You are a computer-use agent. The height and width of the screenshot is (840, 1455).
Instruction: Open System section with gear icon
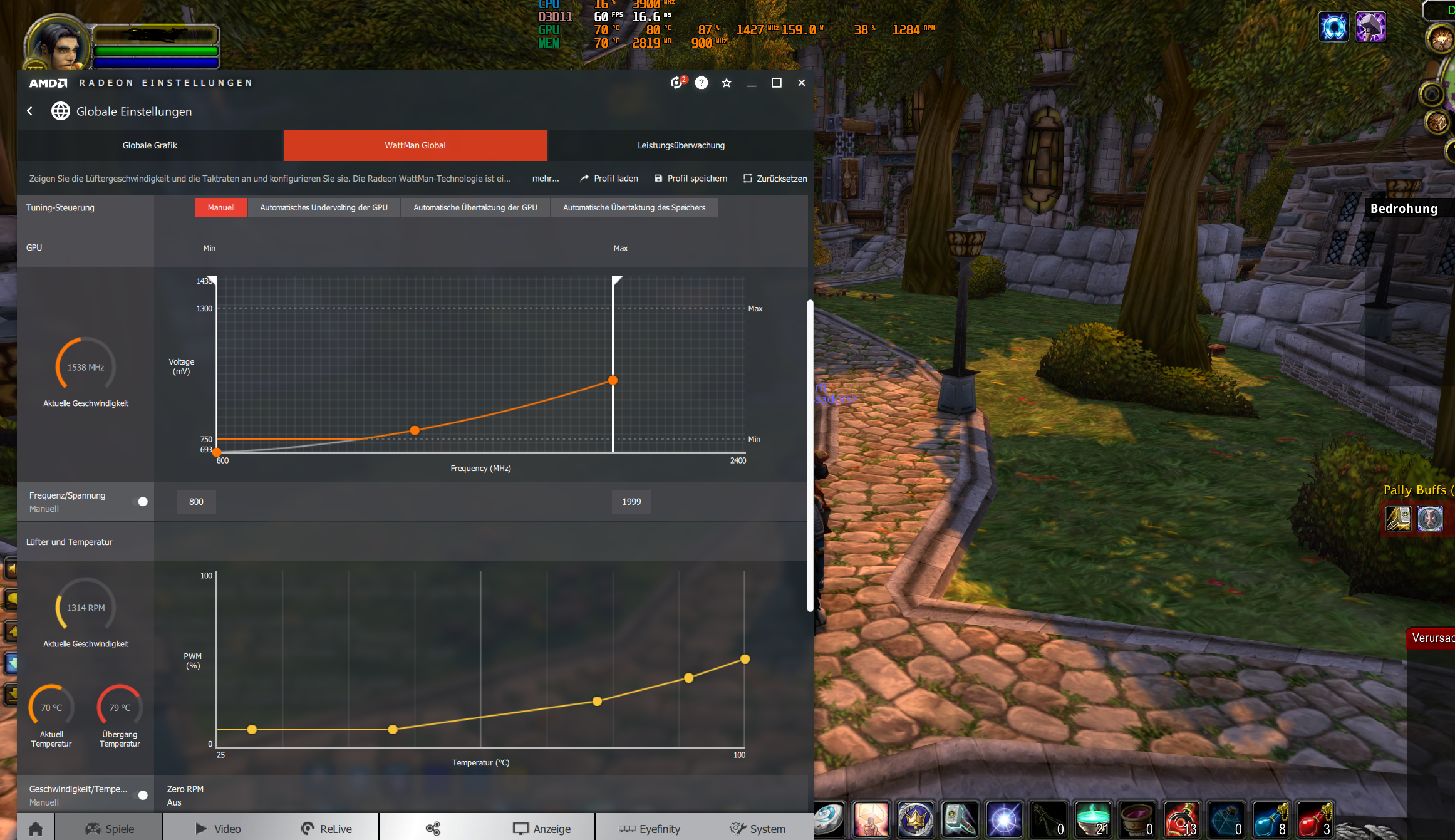point(757,828)
